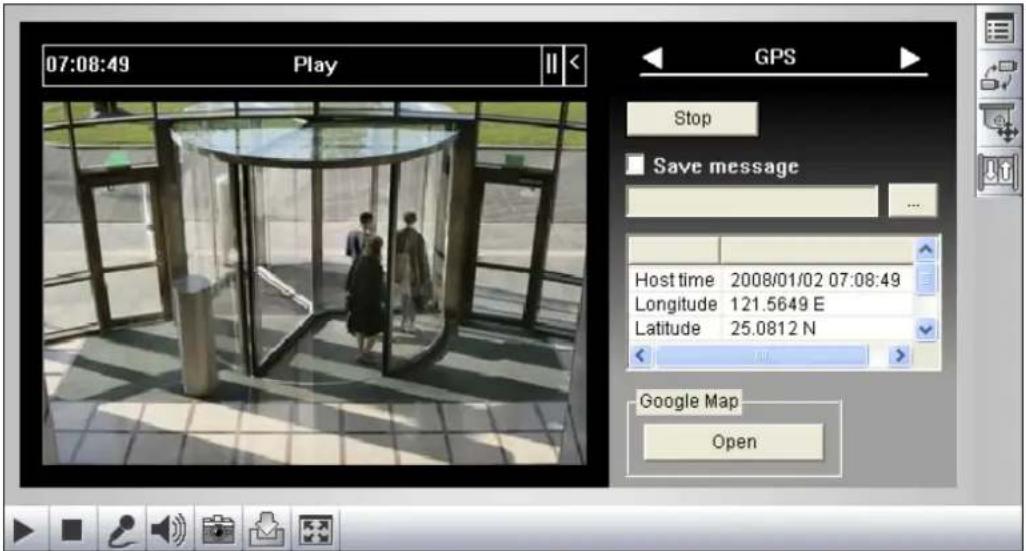Open Google Map with the Open button
The image size is (1026, 551).
pyautogui.click(x=734, y=442)
